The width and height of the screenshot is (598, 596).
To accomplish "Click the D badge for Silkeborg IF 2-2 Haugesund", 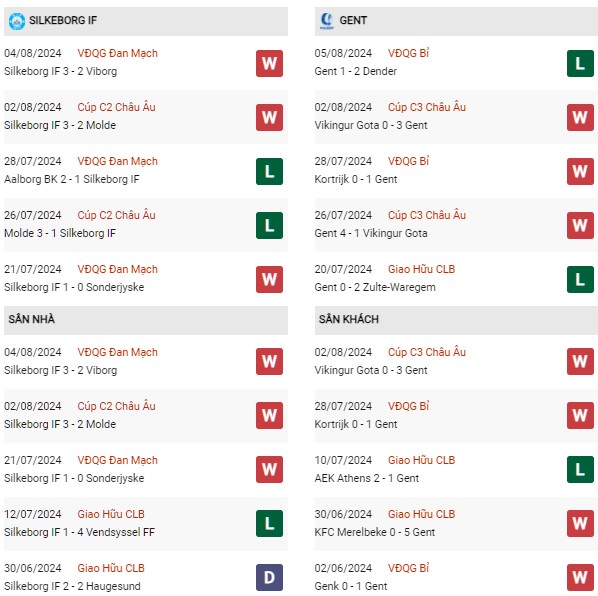I will [x=269, y=577].
